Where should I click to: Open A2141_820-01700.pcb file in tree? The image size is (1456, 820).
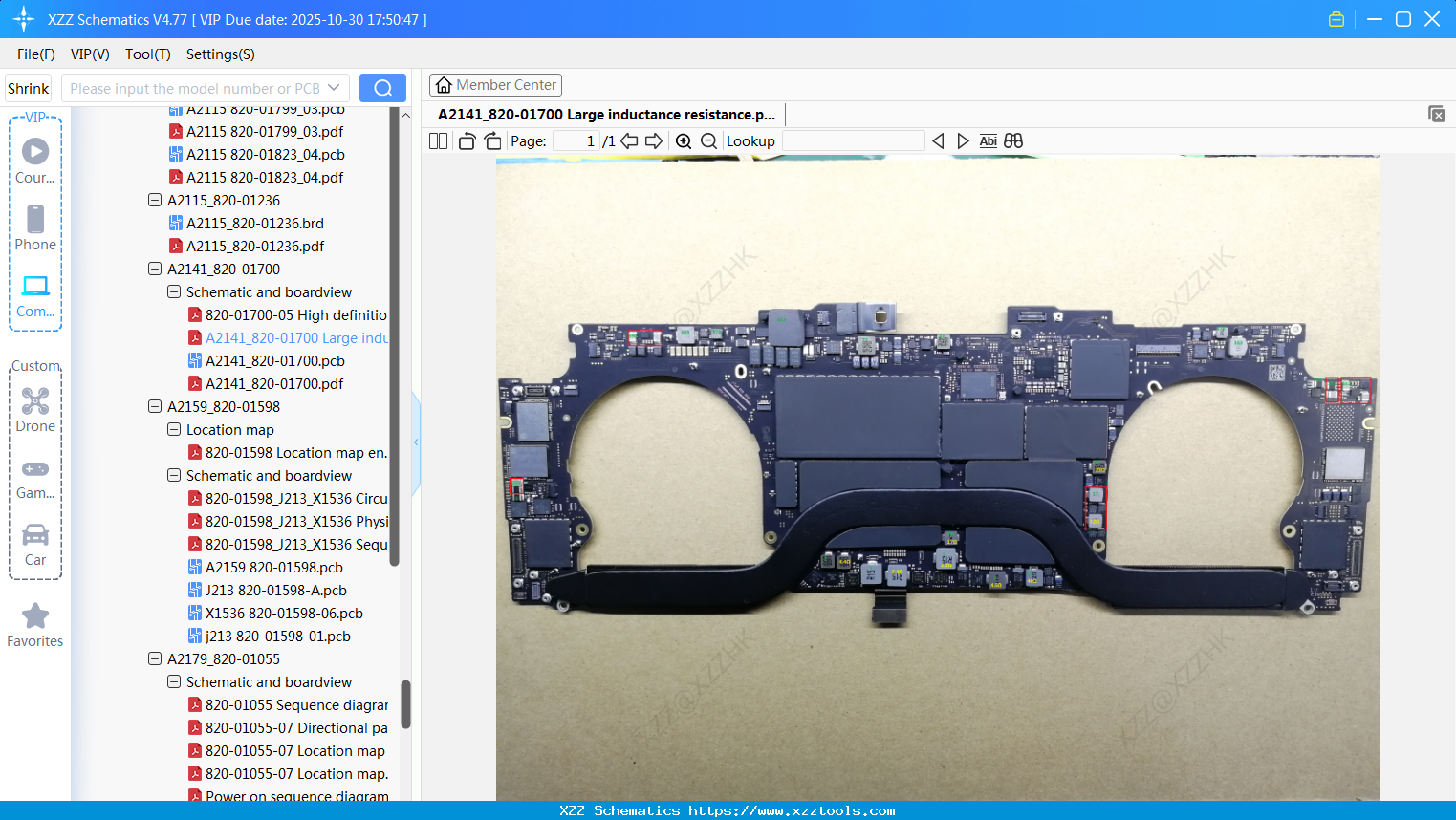coord(274,361)
